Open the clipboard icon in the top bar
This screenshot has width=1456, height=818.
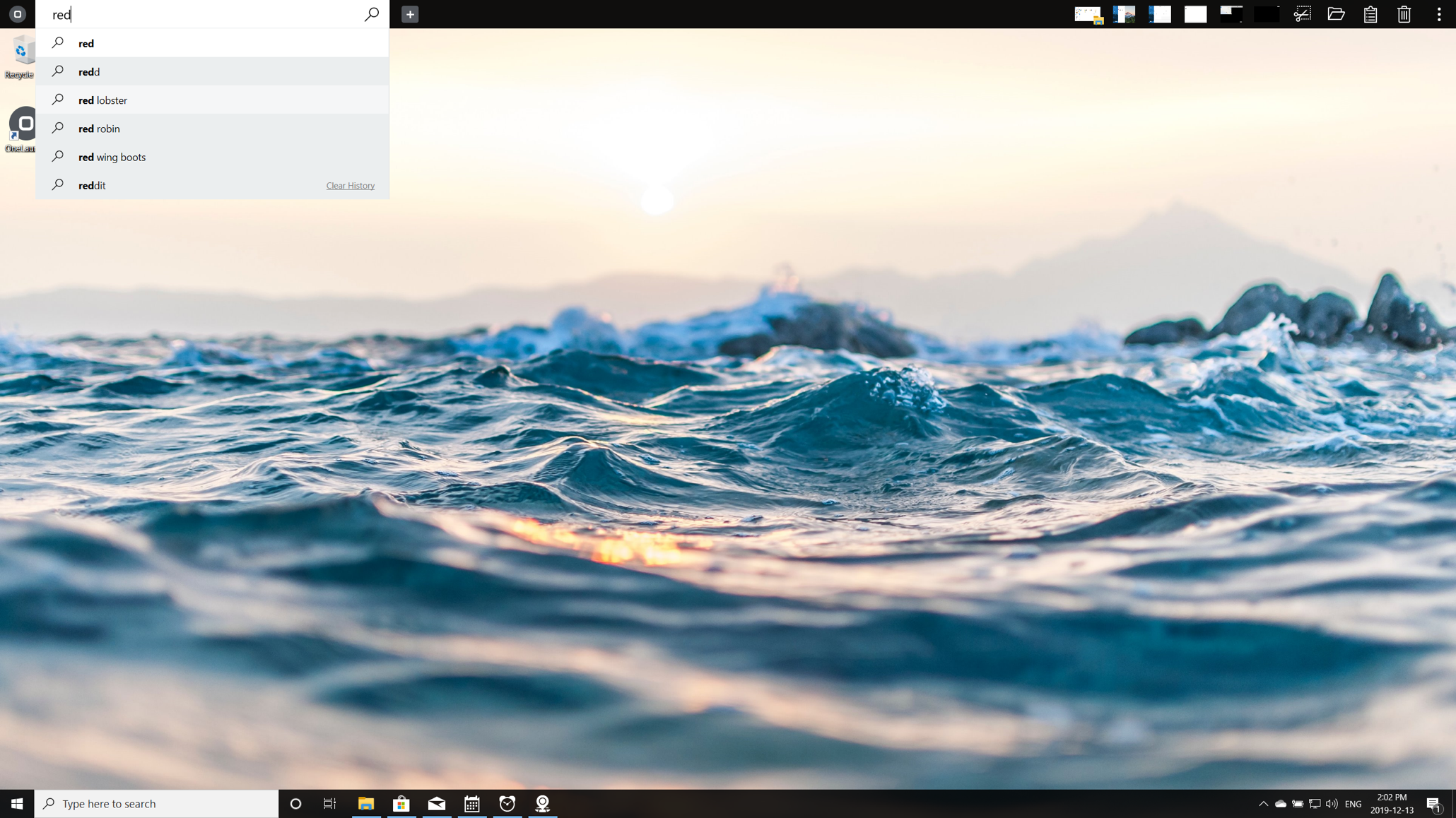[1370, 14]
